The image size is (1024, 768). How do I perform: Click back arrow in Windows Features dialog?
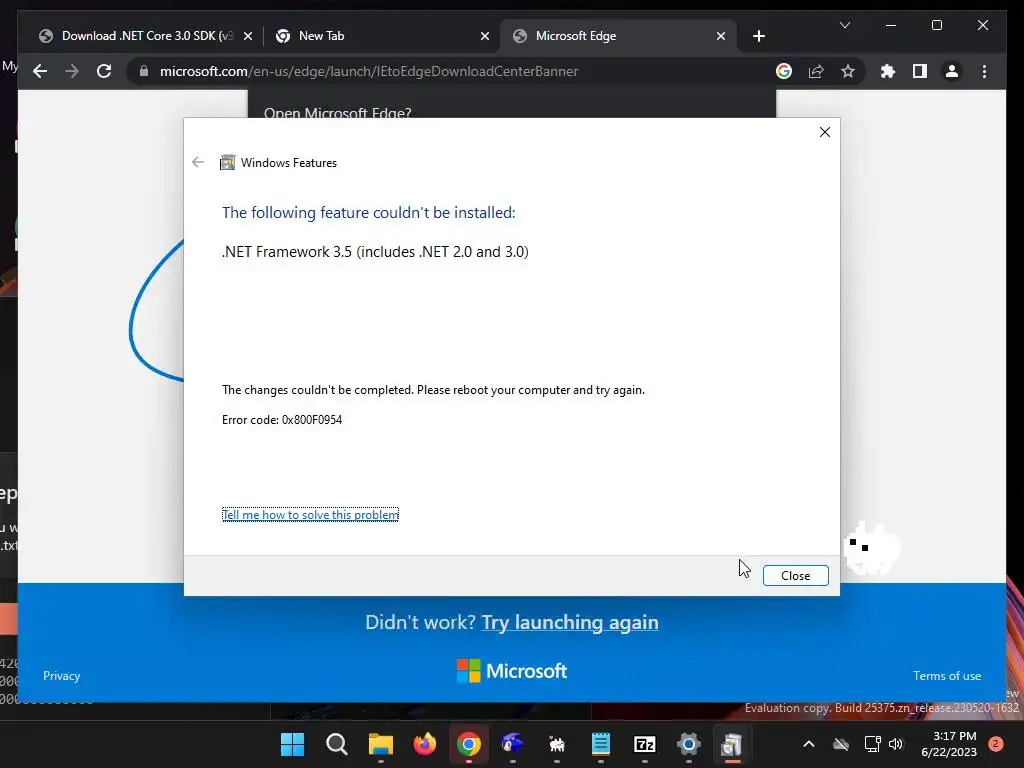pos(198,162)
